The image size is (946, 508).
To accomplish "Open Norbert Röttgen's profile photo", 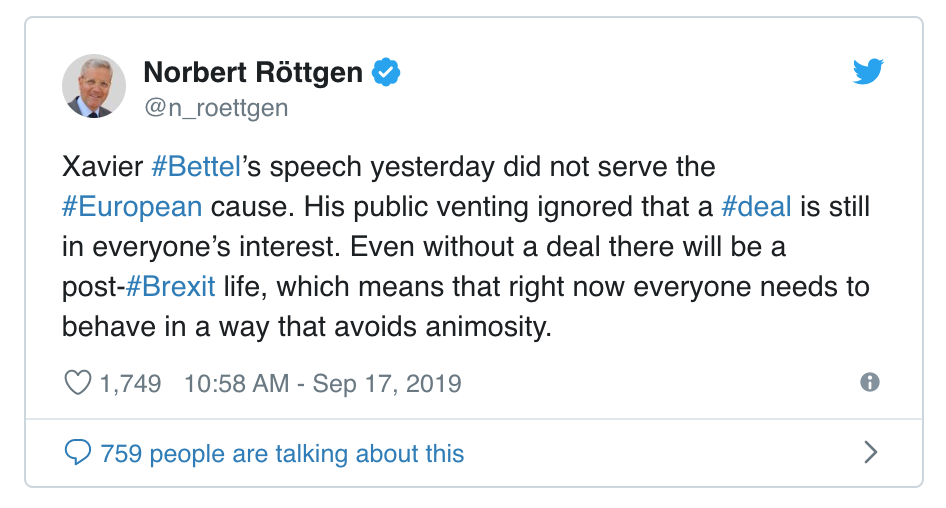I will pyautogui.click(x=94, y=86).
